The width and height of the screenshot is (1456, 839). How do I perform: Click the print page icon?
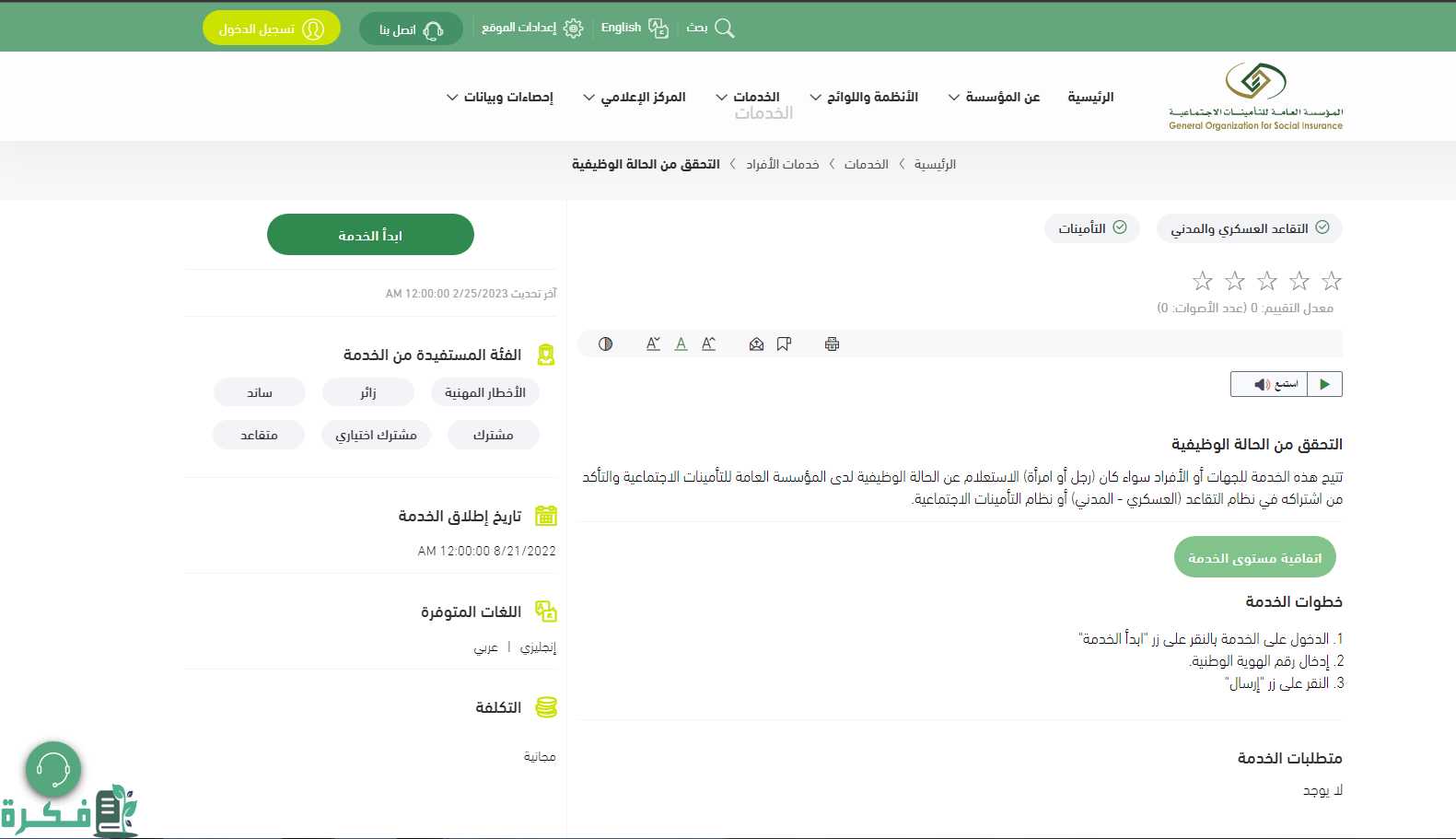click(x=832, y=344)
